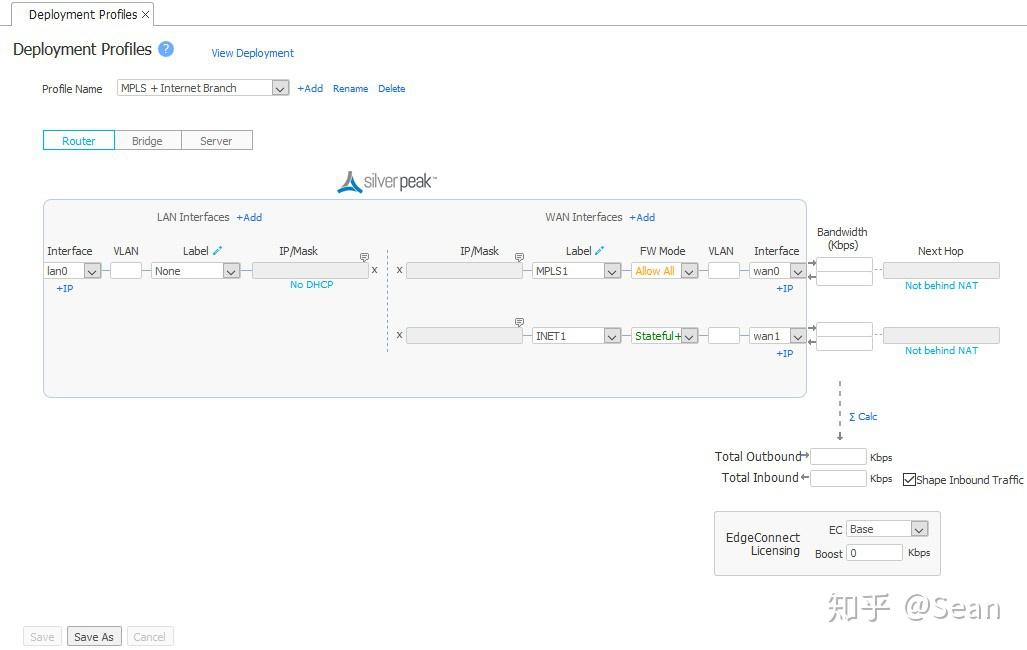Expand the Allow All FW Mode dropdown
This screenshot has width=1027, height=650.
pyautogui.click(x=689, y=271)
